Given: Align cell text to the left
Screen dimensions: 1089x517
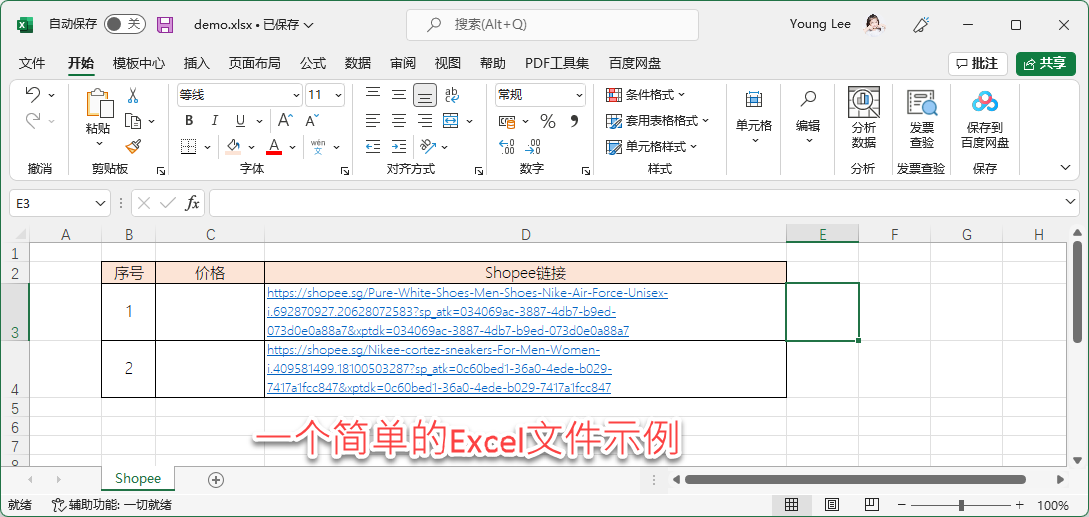Looking at the screenshot, I should point(373,120).
